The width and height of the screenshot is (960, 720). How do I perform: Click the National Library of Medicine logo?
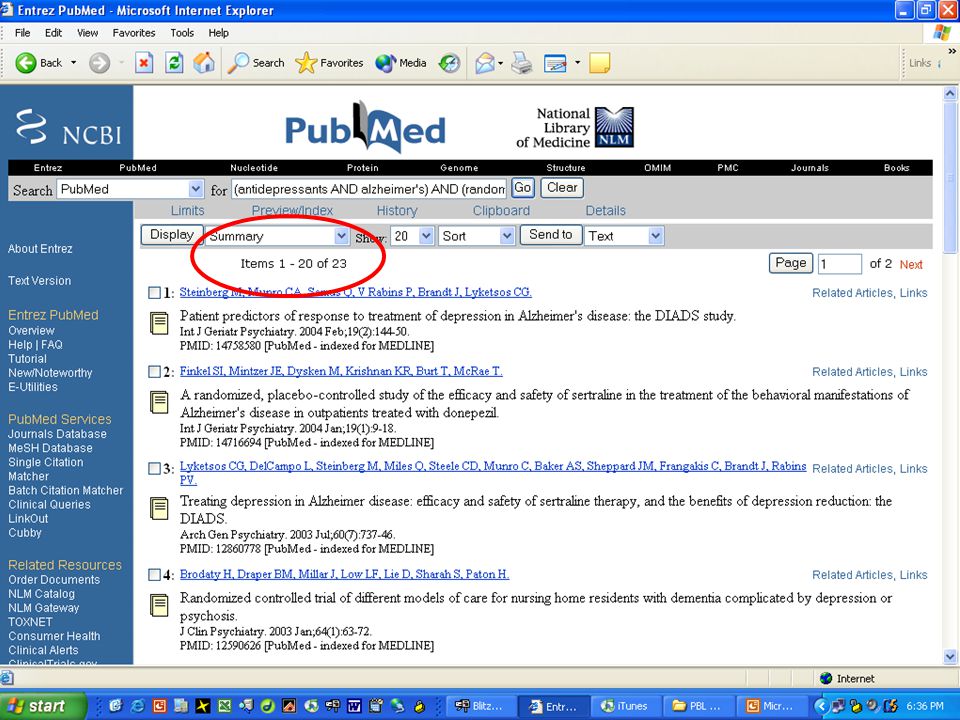tap(574, 127)
